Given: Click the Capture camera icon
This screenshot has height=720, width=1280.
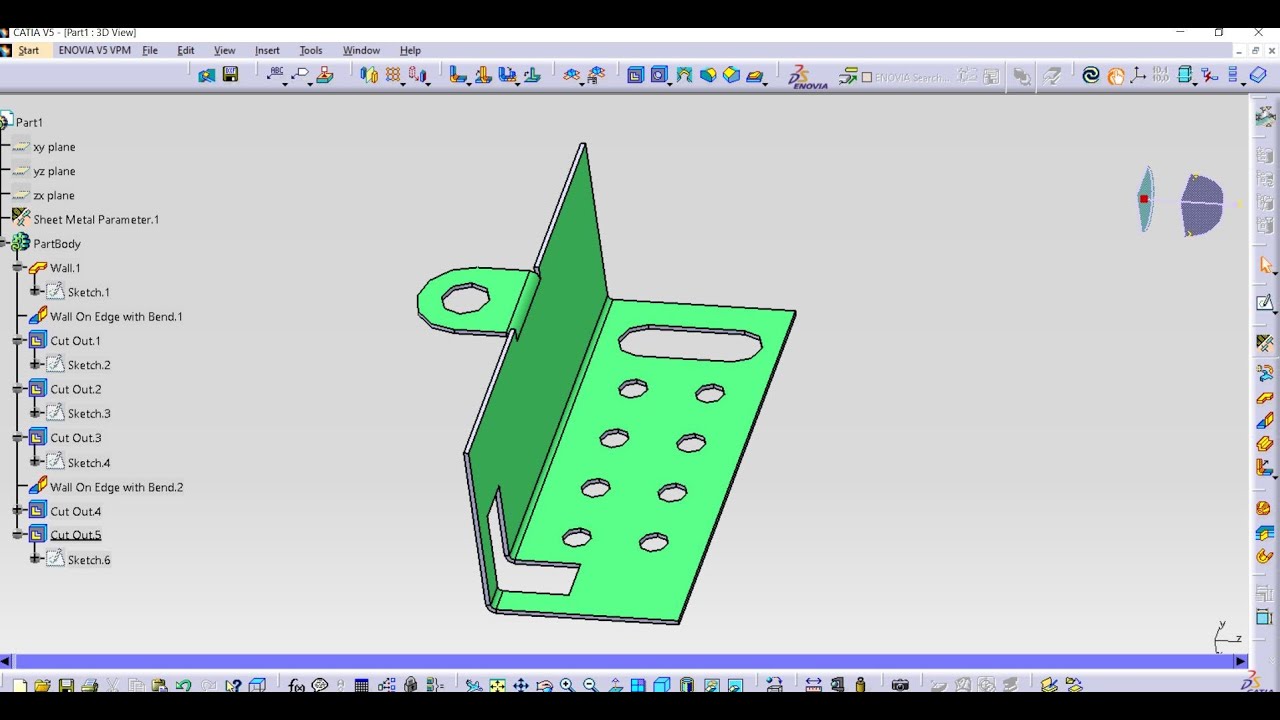Looking at the screenshot, I should click(x=900, y=686).
